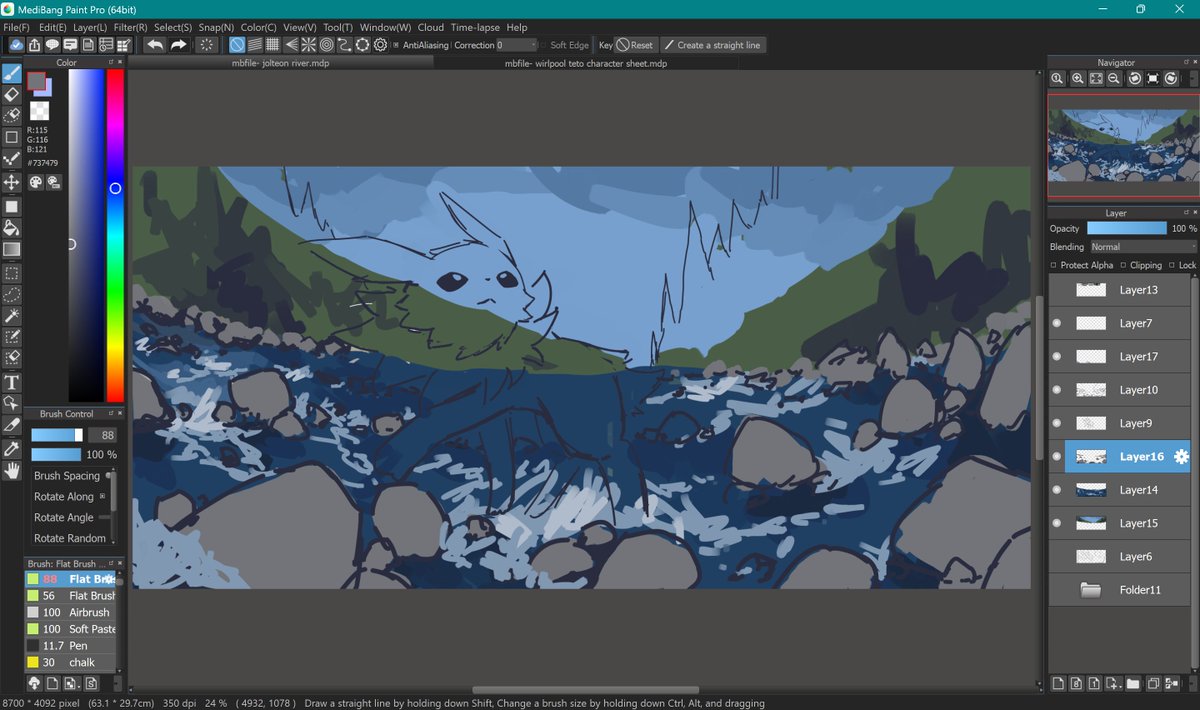Viewport: 1200px width, 710px height.
Task: Switch to jolteon river.mdp tab
Action: point(281,62)
